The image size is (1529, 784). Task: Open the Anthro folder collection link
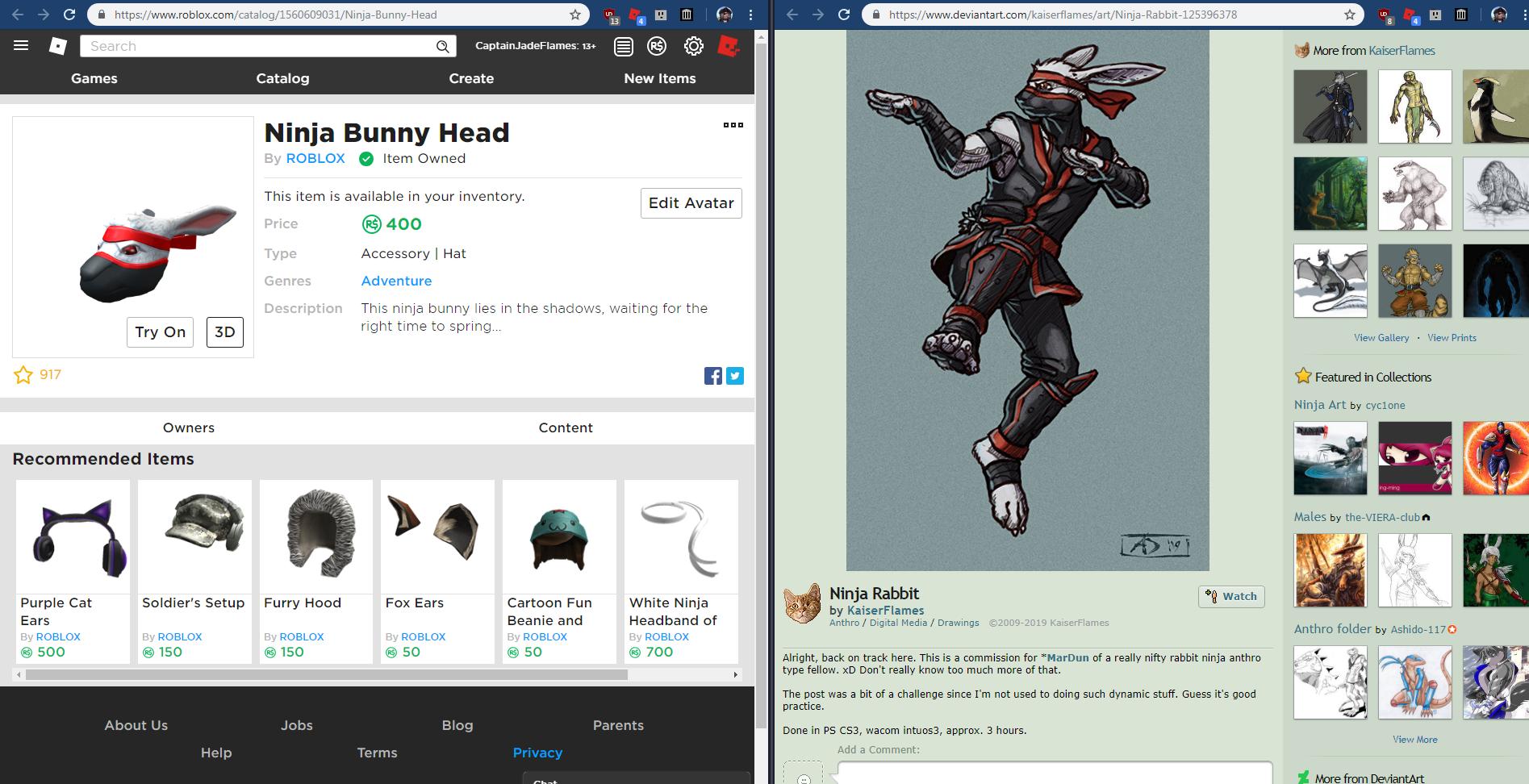[x=1333, y=629]
